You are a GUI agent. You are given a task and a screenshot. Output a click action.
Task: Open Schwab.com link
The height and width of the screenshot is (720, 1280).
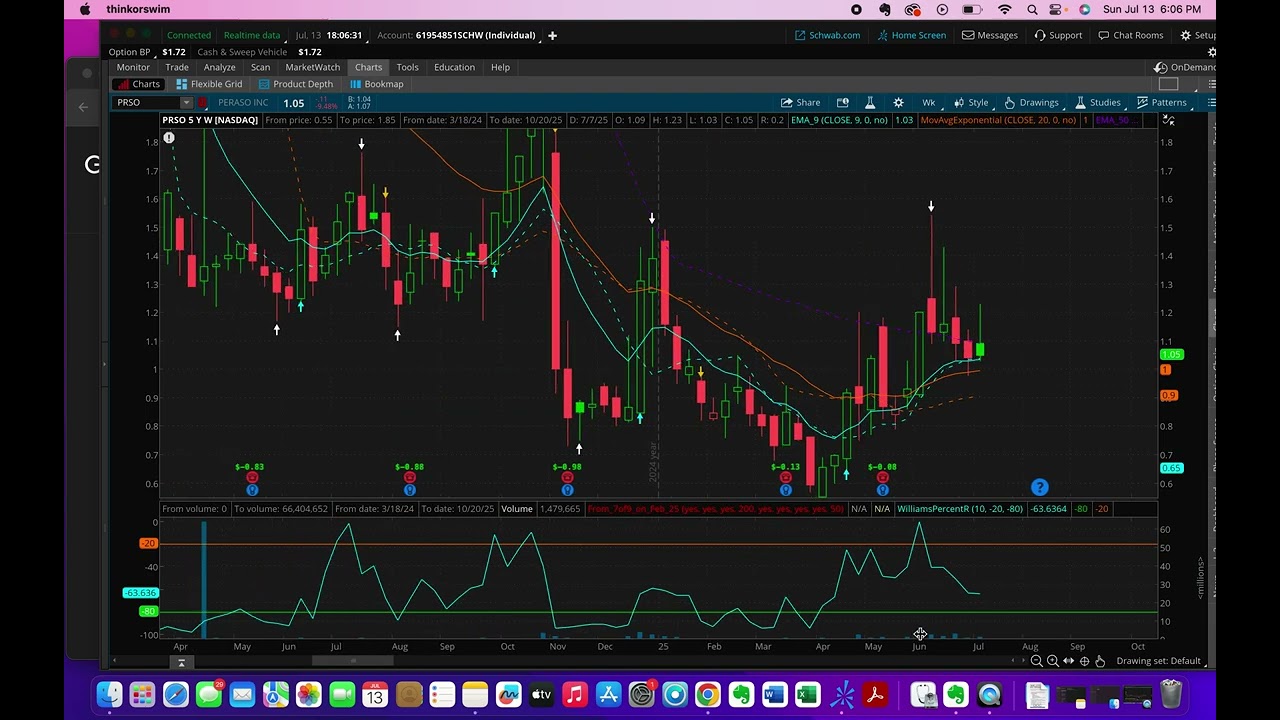click(x=828, y=35)
